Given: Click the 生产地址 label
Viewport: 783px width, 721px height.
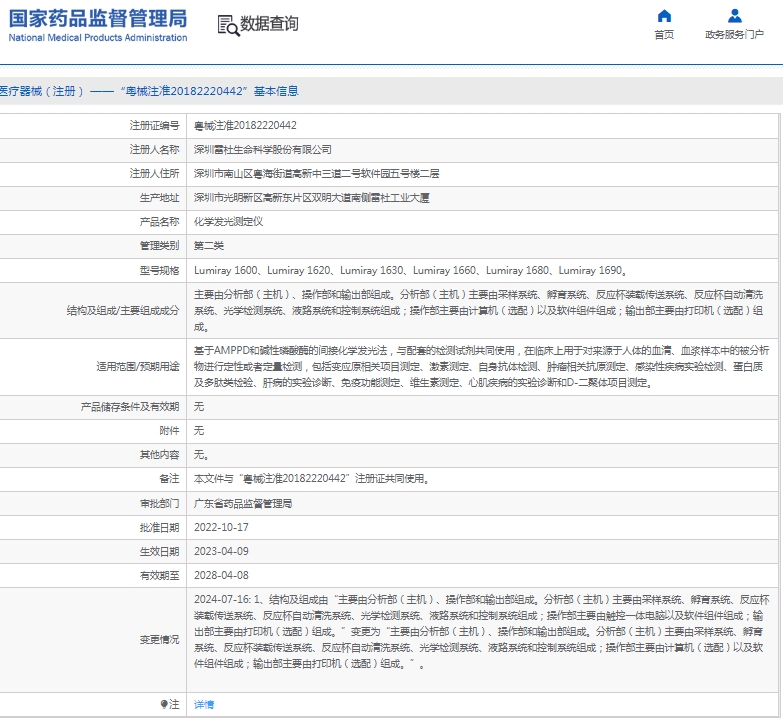Looking at the screenshot, I should tap(159, 198).
